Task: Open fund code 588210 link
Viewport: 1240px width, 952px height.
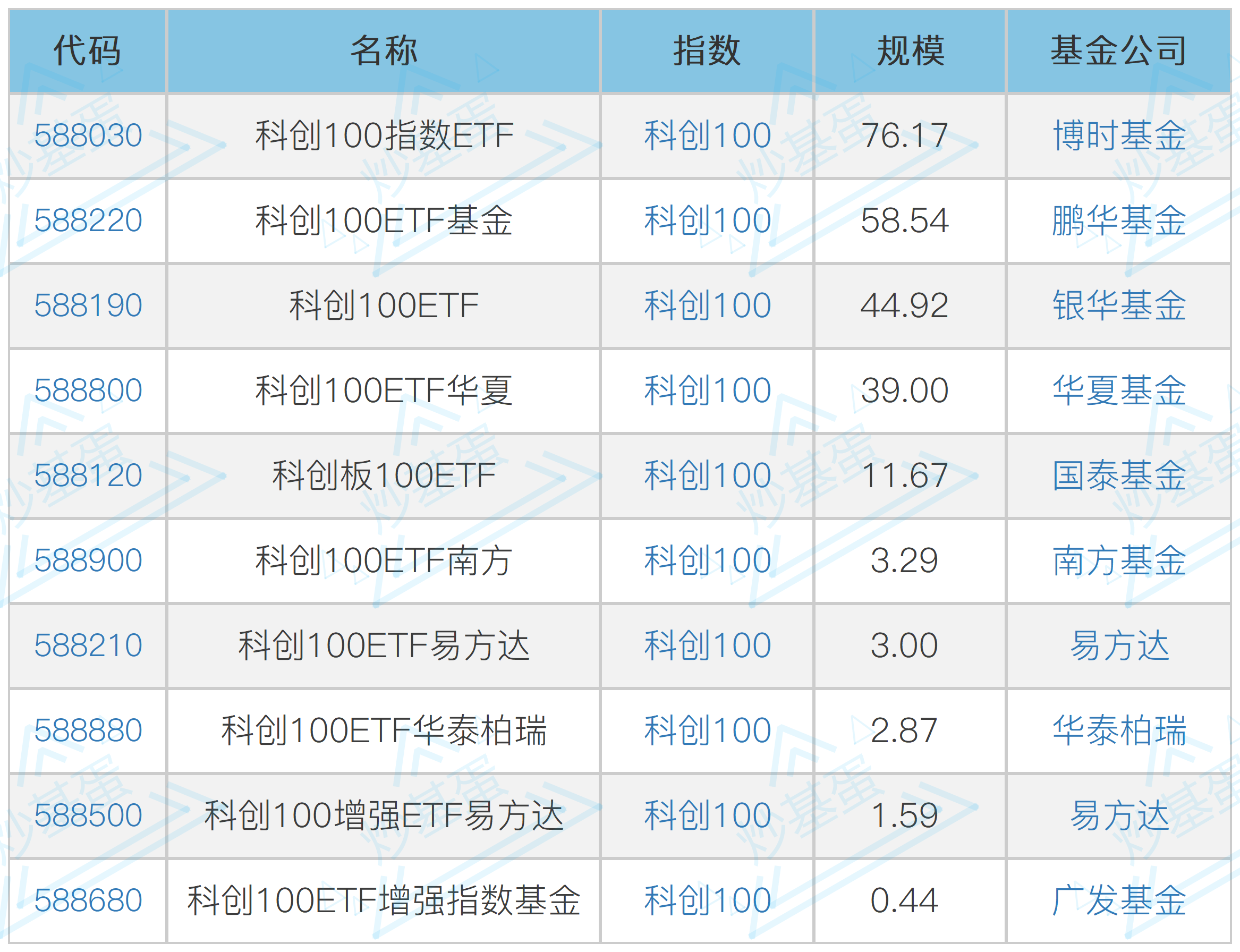Action: pos(88,645)
